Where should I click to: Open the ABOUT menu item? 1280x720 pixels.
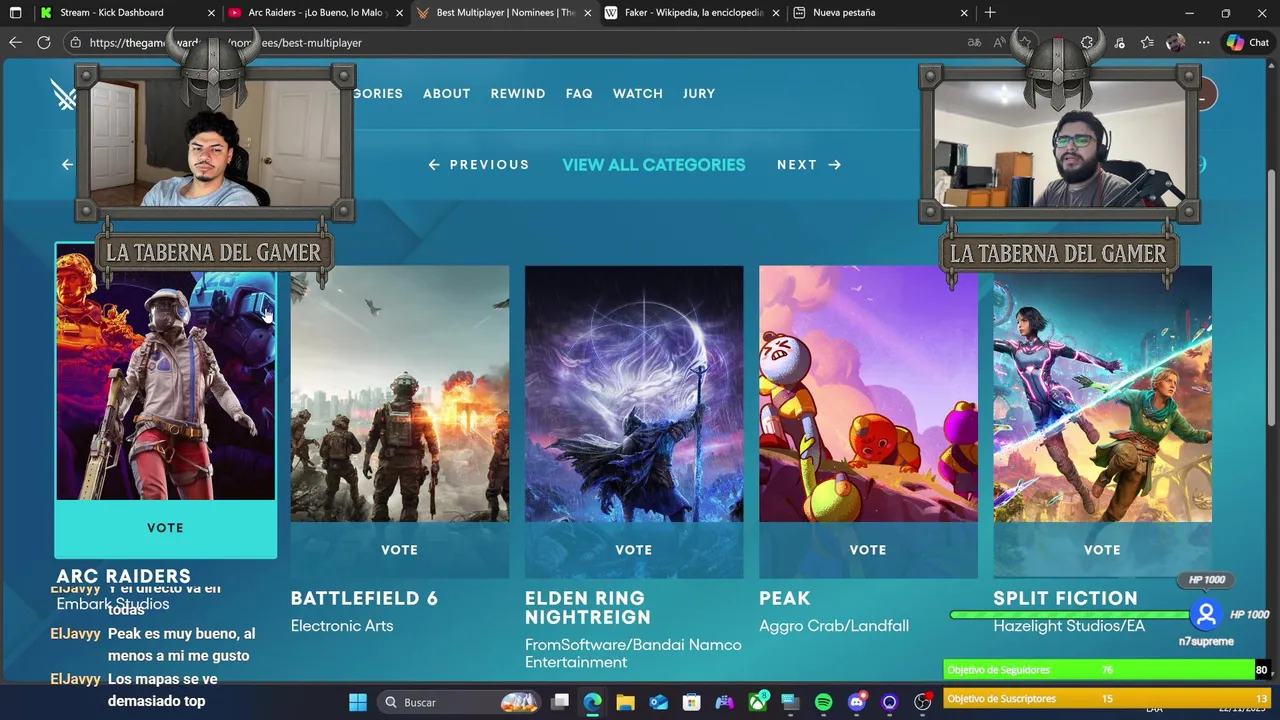pos(446,93)
